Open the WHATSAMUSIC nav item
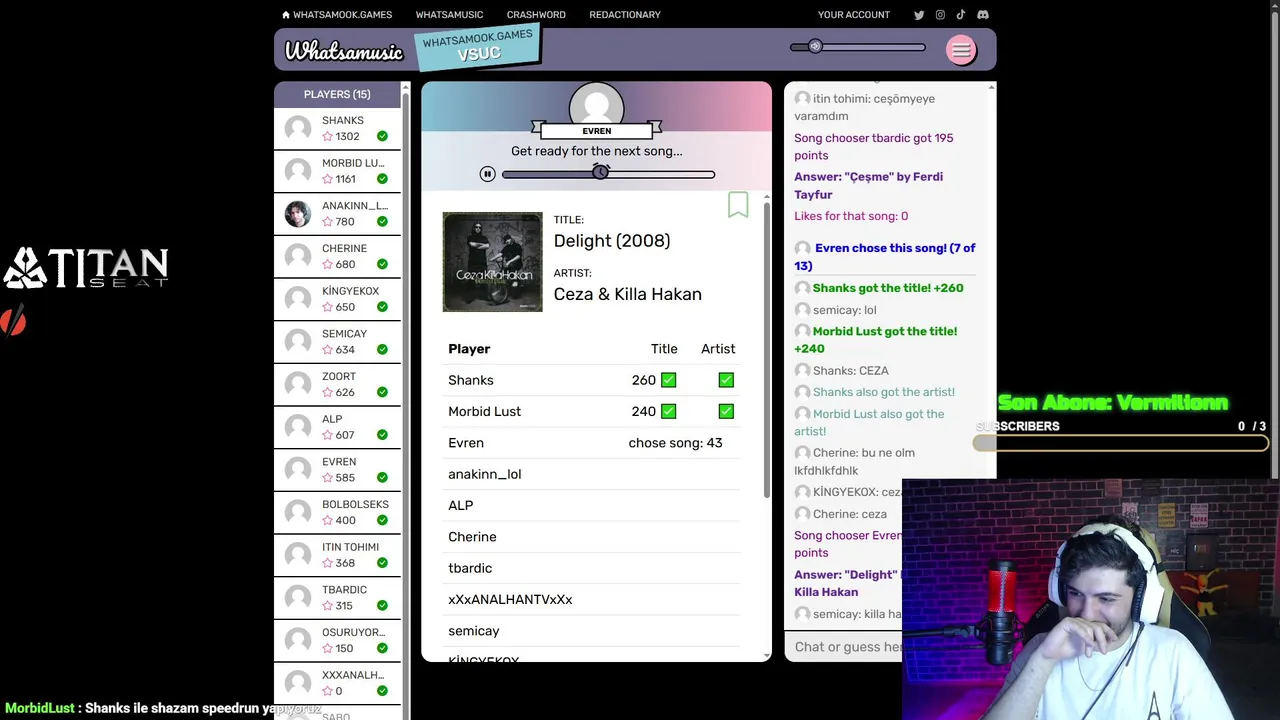 click(449, 15)
